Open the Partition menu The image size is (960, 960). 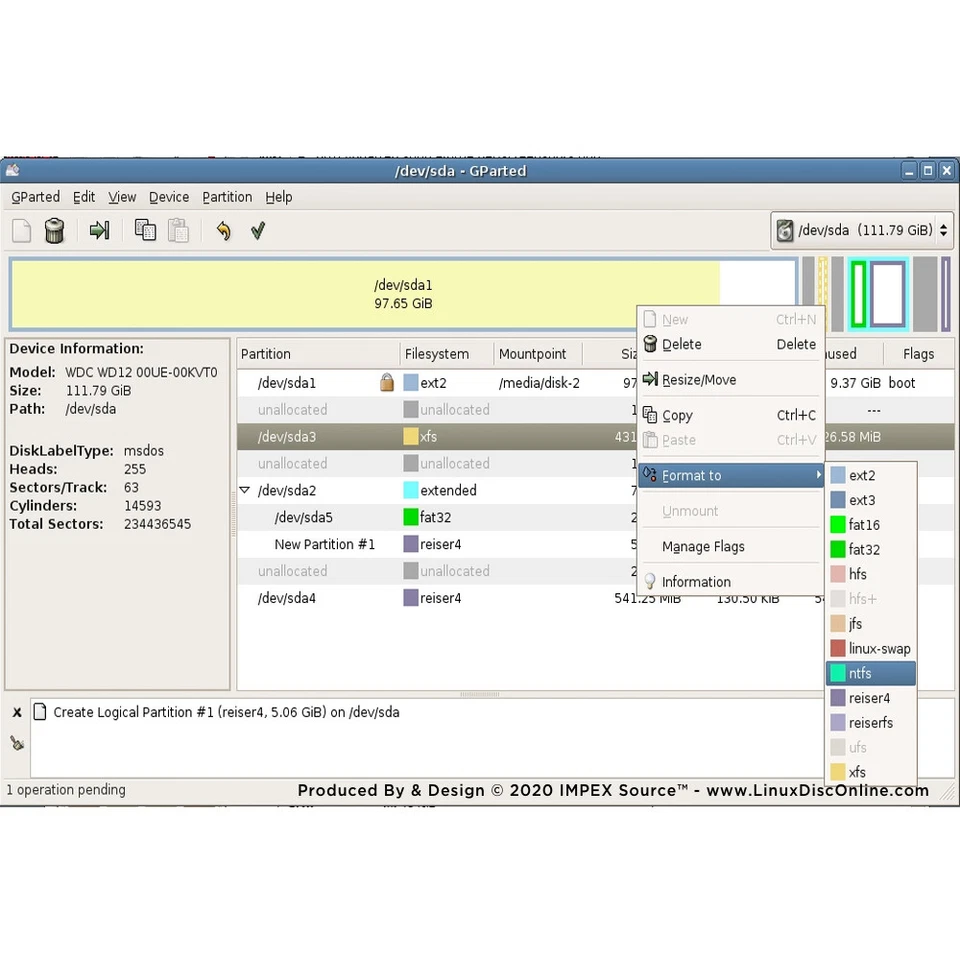pyautogui.click(x=227, y=197)
